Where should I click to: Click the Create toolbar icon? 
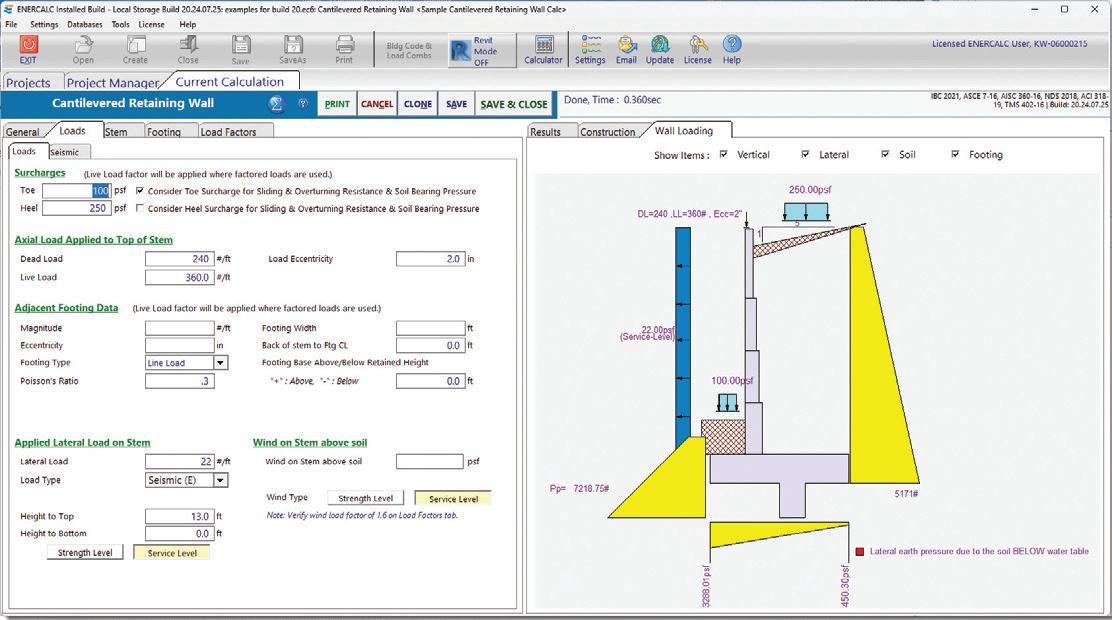coord(135,50)
